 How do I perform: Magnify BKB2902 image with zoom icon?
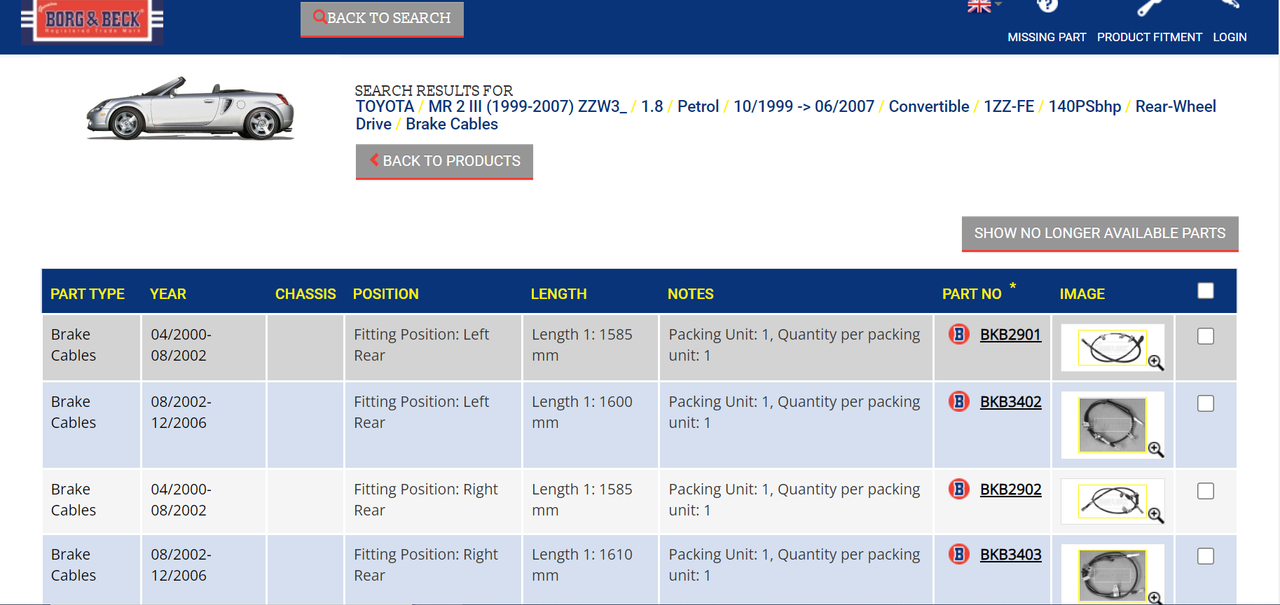coord(1156,515)
